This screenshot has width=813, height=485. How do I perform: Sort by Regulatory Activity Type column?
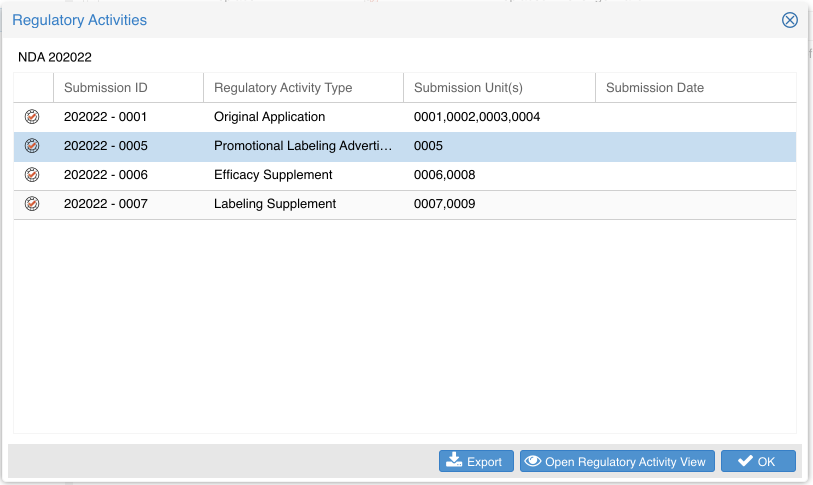tap(283, 88)
